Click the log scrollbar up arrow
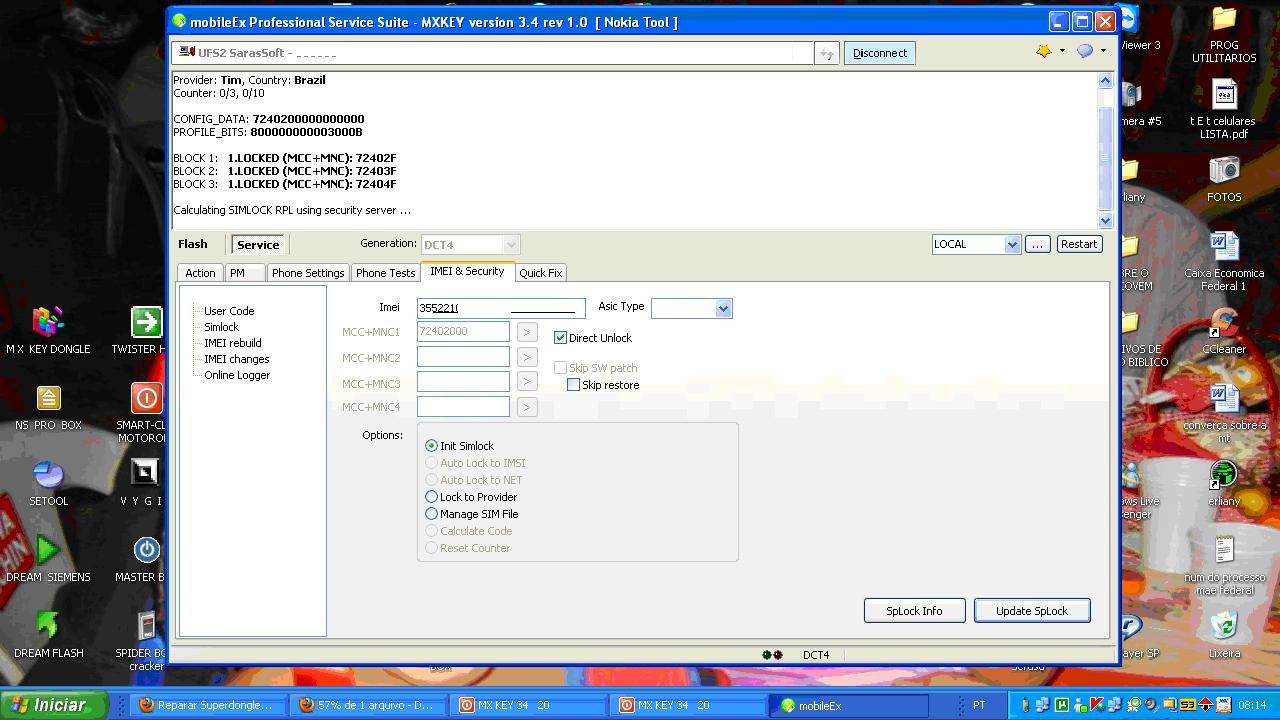This screenshot has height=720, width=1280. click(x=1105, y=80)
